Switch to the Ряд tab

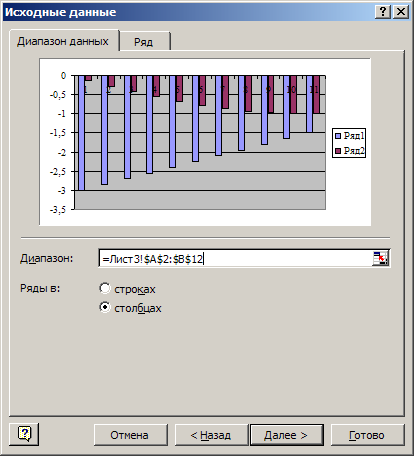pyautogui.click(x=144, y=41)
